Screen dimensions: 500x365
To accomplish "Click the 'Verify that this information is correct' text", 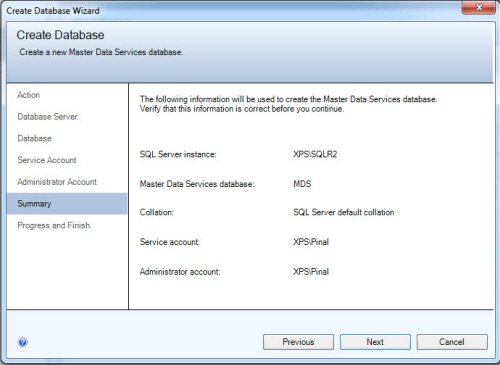I will pos(242,109).
